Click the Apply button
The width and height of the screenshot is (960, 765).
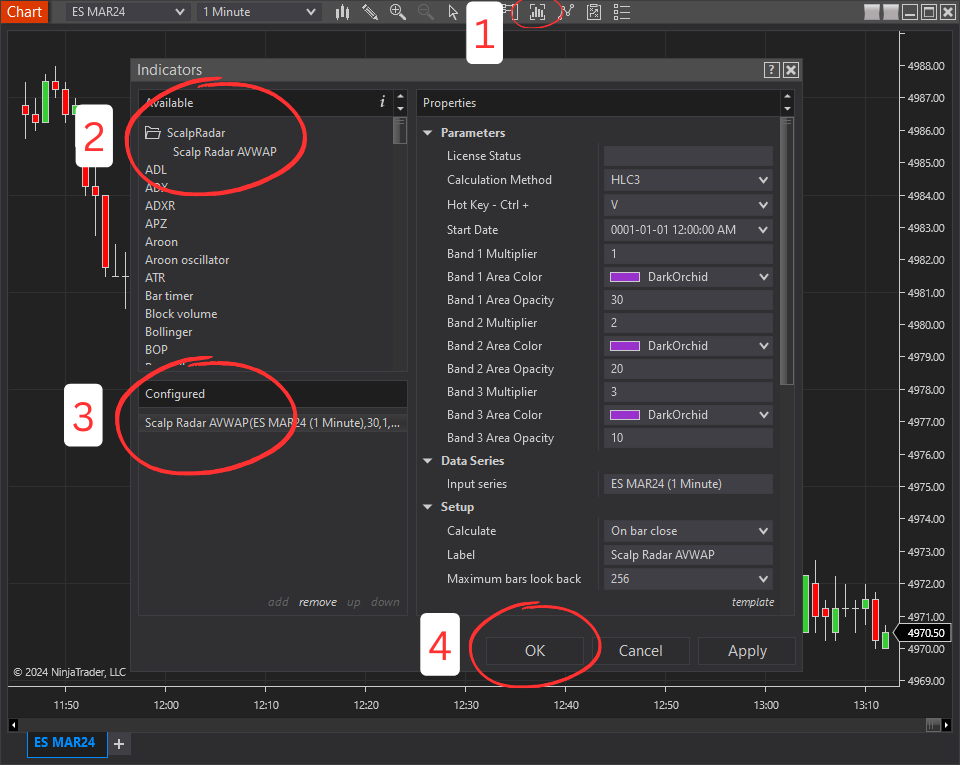(747, 651)
